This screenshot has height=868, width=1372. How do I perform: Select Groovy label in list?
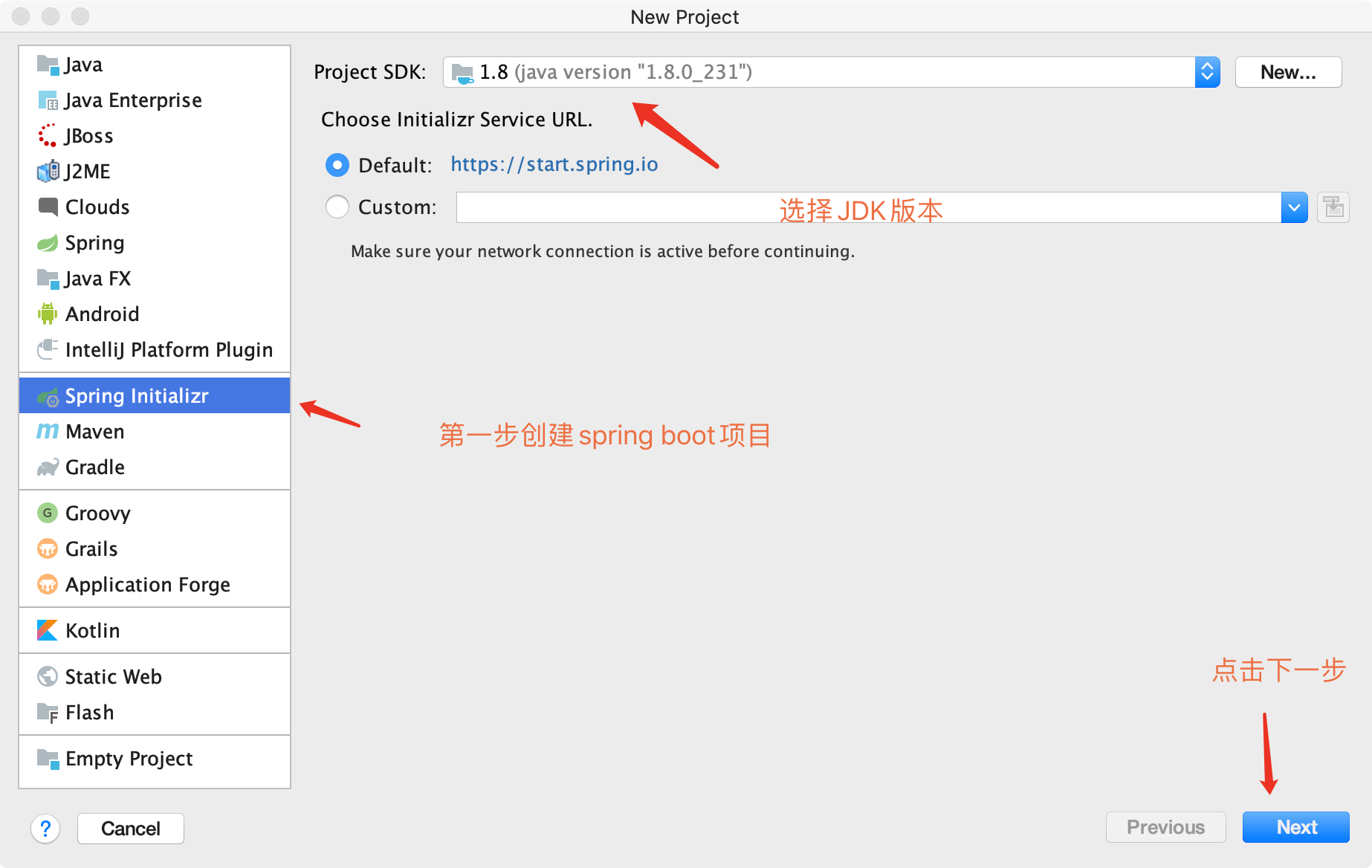coord(97,514)
